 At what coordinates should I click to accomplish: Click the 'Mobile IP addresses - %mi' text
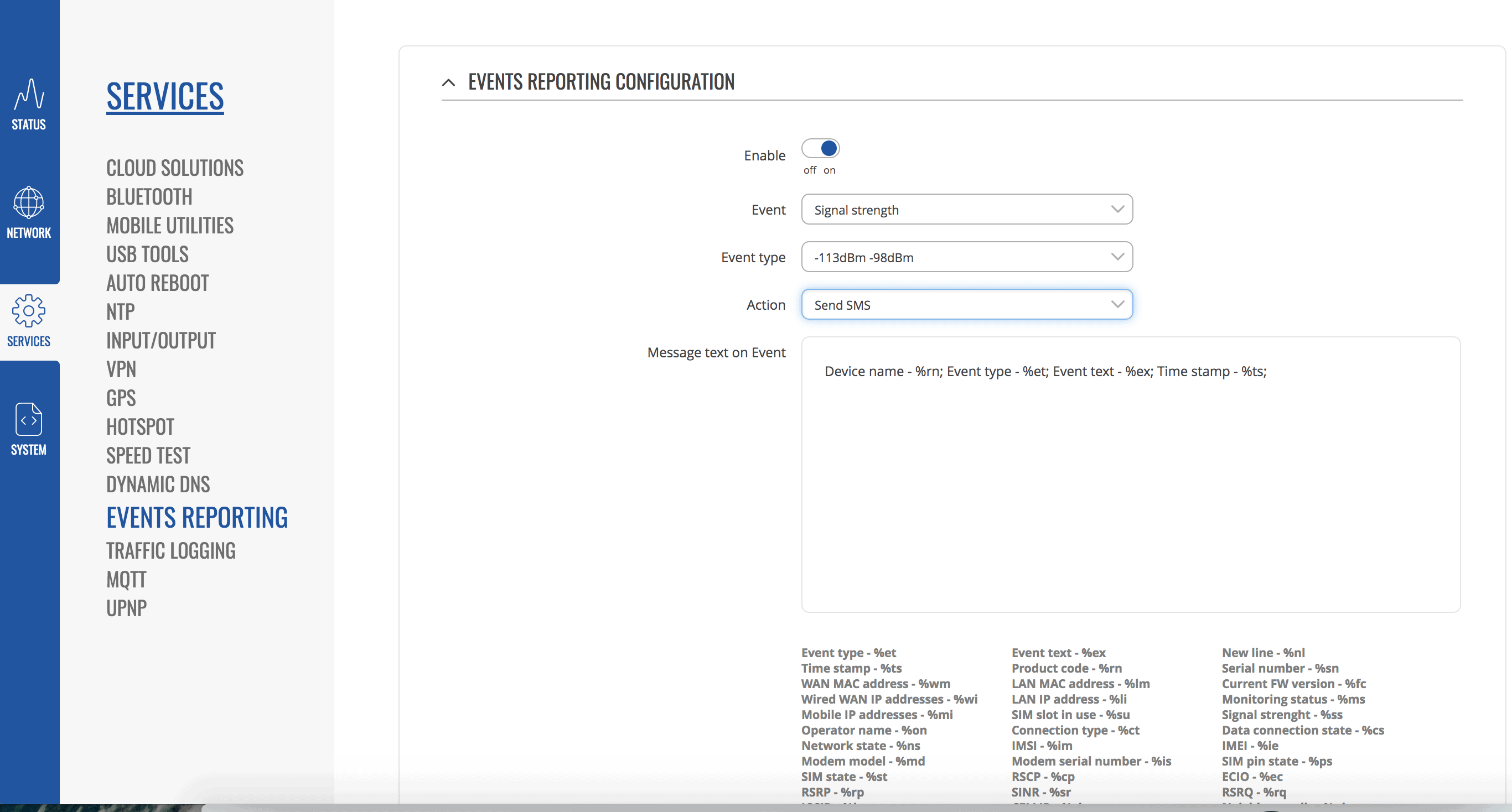[877, 715]
